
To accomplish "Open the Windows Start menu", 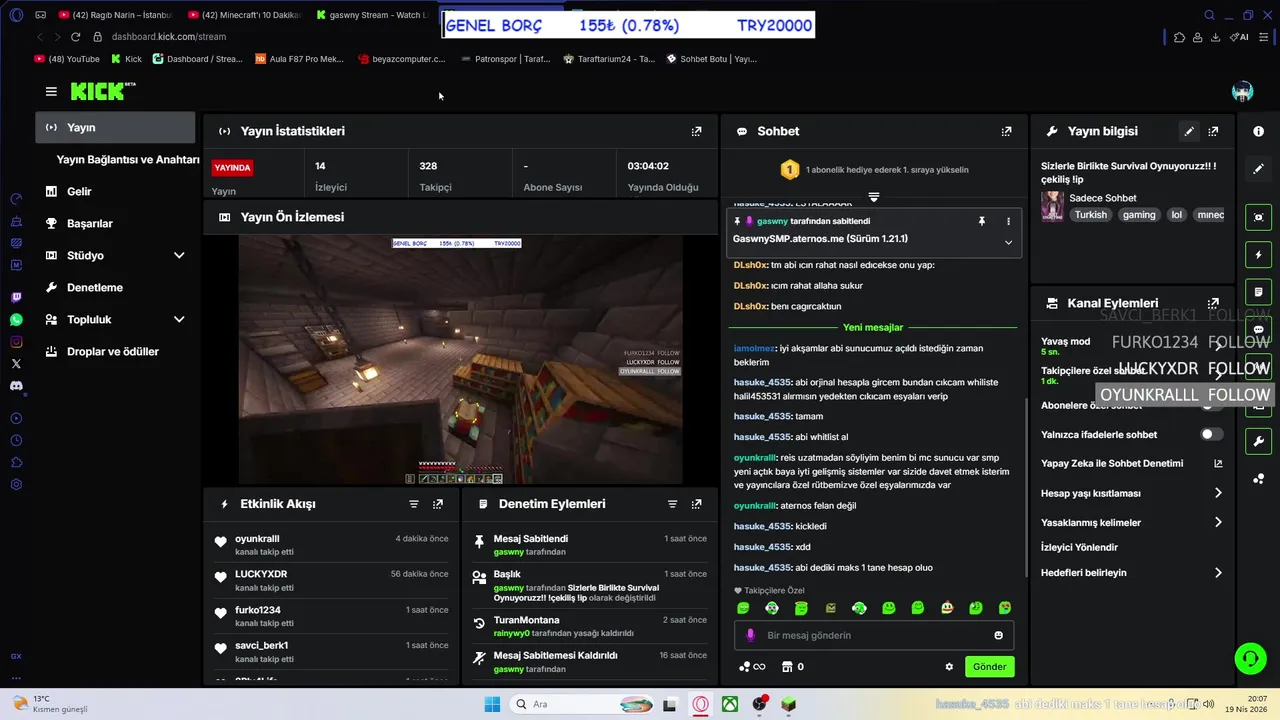I will 492,704.
